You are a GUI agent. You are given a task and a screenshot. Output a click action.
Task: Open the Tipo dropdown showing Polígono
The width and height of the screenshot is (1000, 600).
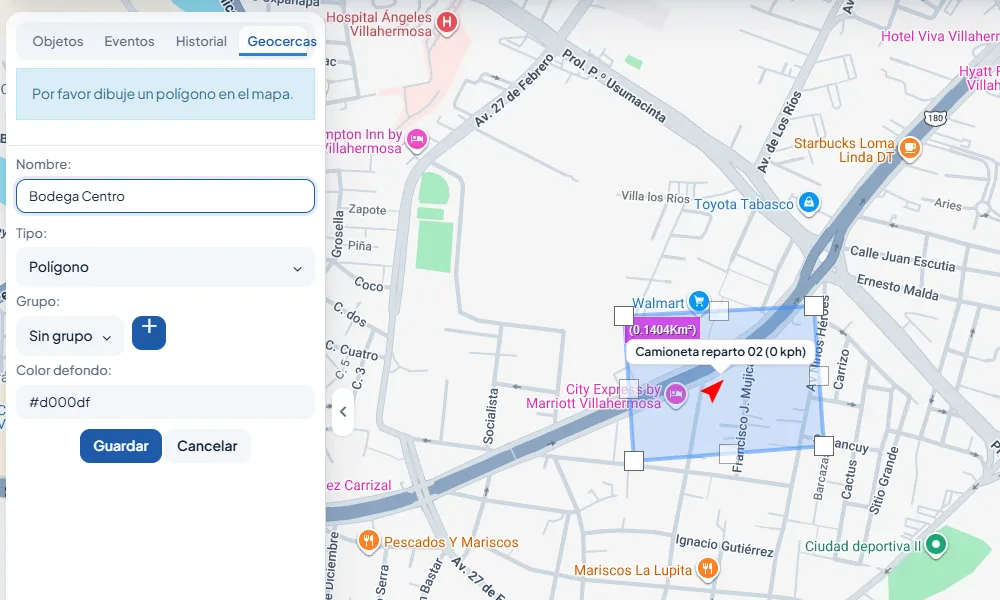pyautogui.click(x=165, y=267)
